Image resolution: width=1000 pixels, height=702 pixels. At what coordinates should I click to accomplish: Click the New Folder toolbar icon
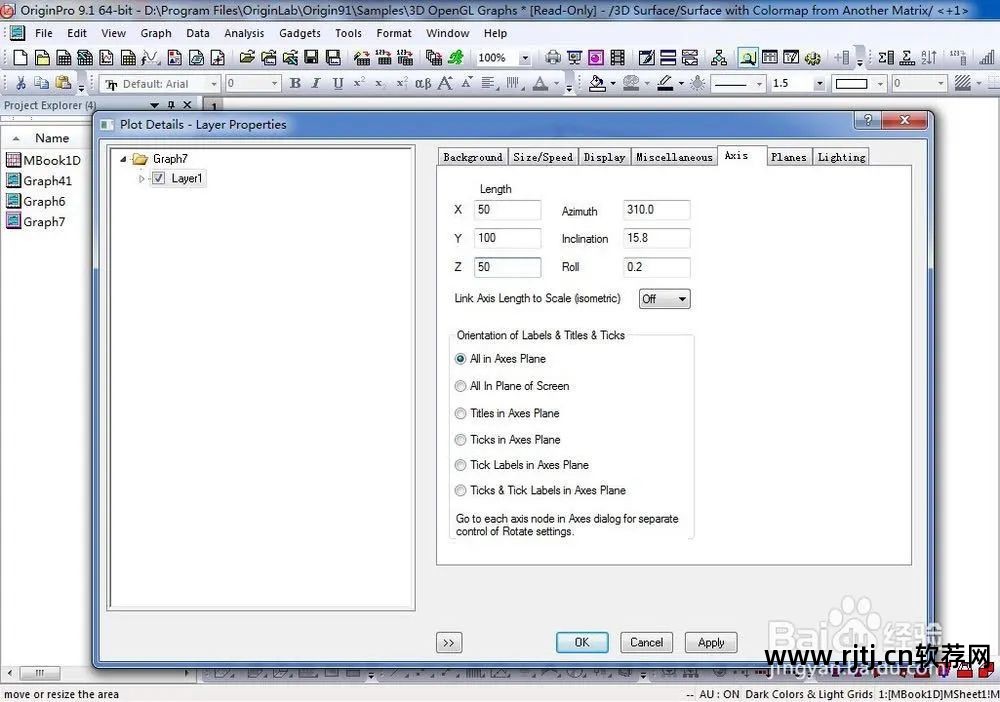(x=42, y=58)
